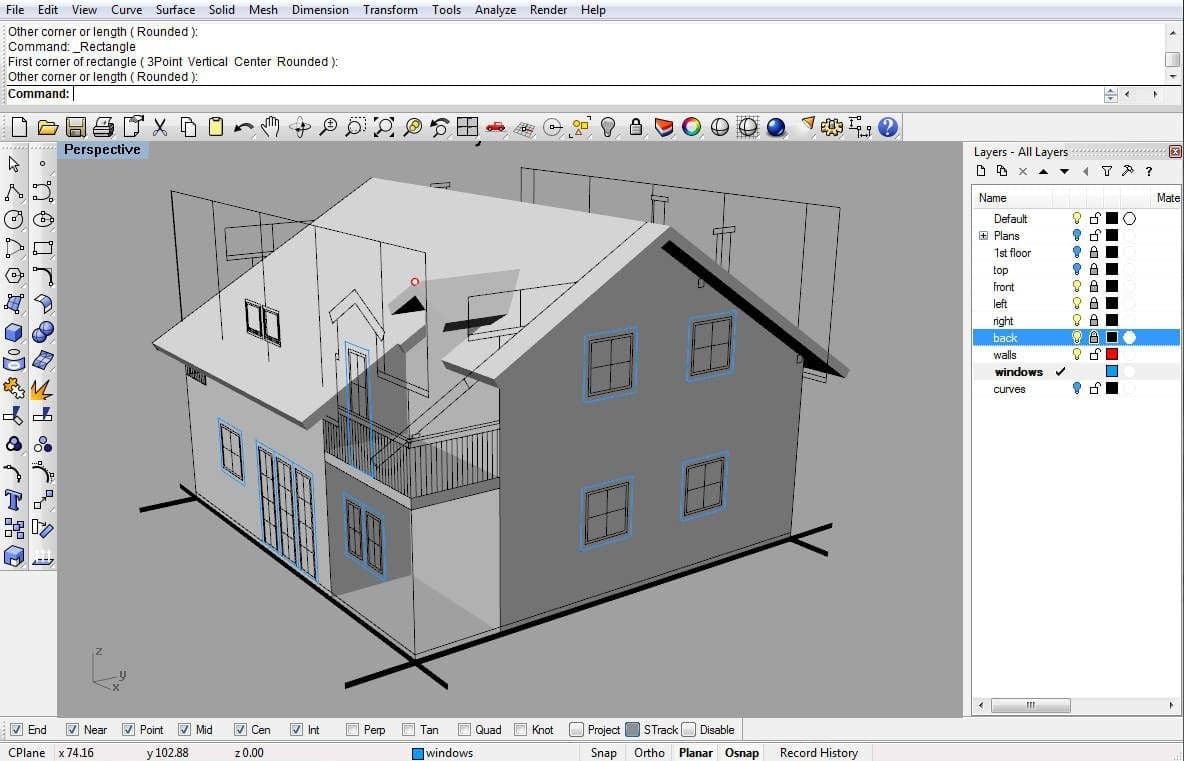Select the Pan view hand tool
The height and width of the screenshot is (761, 1184).
coord(270,127)
